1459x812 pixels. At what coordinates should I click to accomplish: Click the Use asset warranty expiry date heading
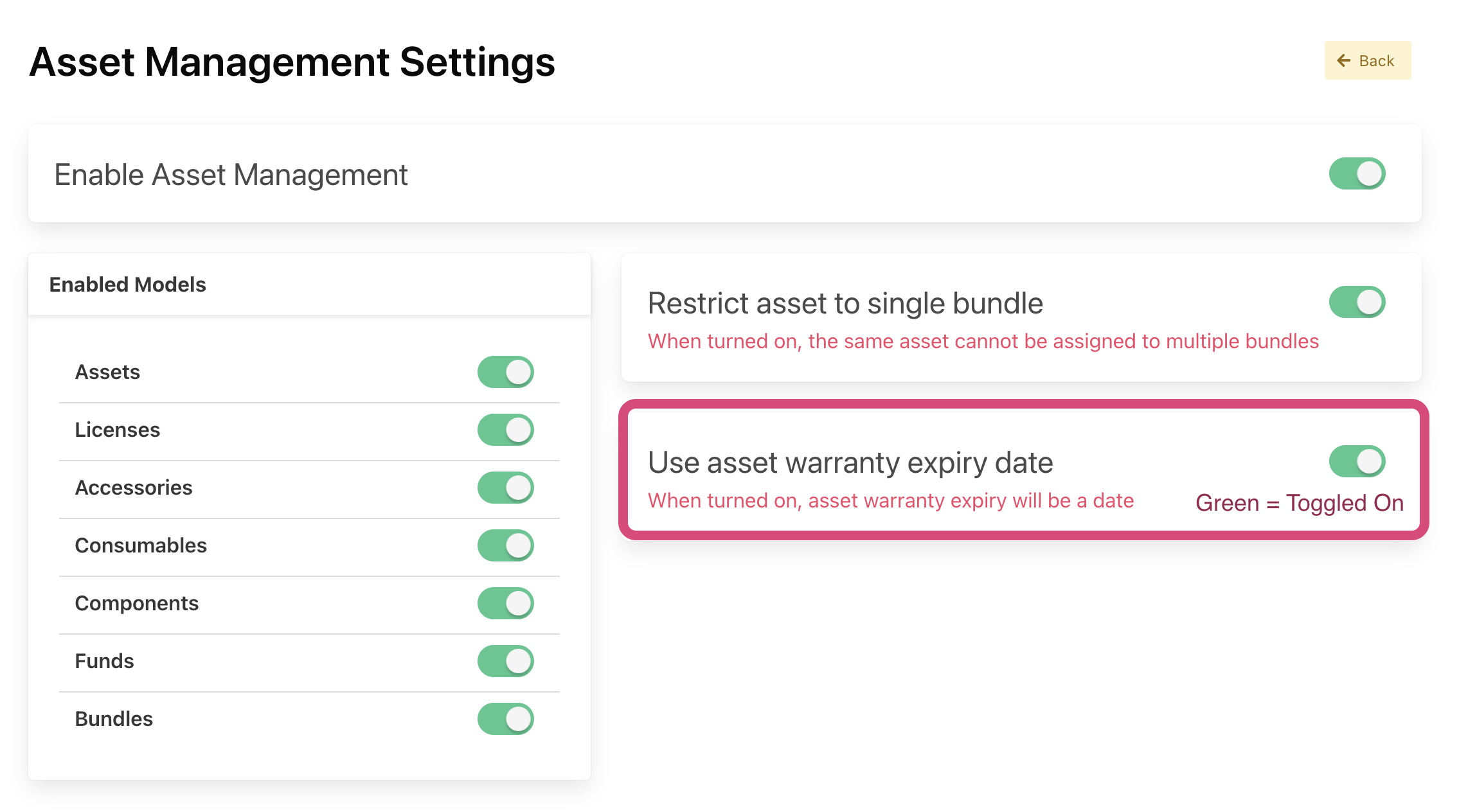coord(850,463)
